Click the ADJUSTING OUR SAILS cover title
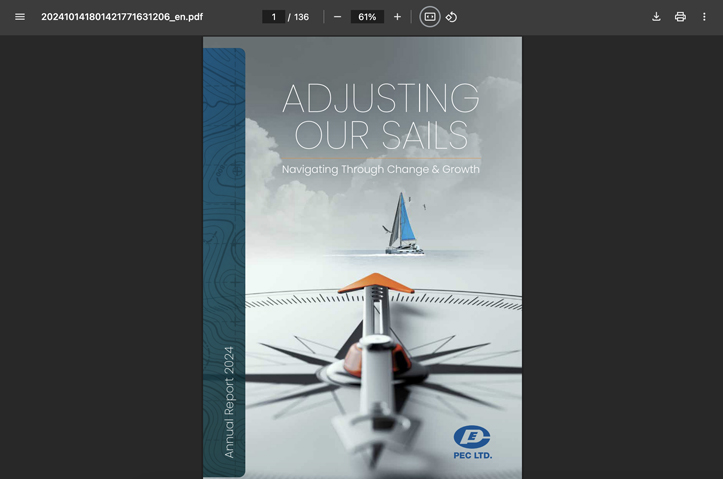Image resolution: width=723 pixels, height=479 pixels. click(381, 116)
